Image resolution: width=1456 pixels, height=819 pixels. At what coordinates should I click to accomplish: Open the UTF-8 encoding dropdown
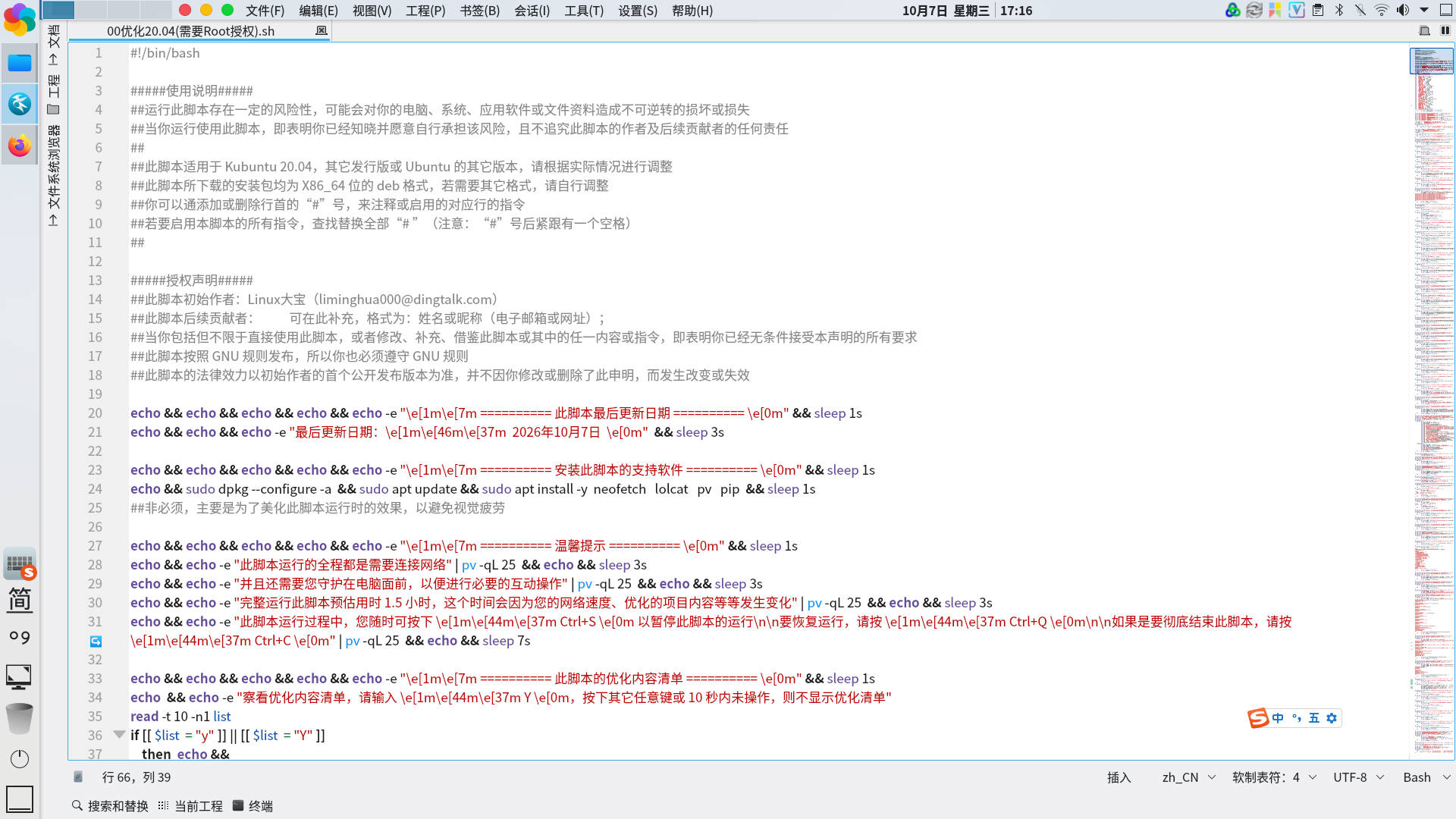click(1359, 777)
